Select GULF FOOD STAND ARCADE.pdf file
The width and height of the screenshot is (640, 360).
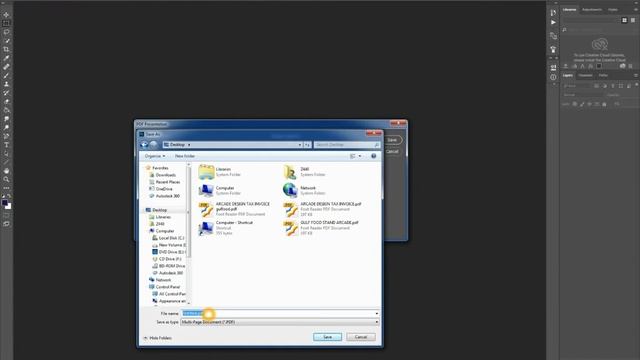tap(320, 228)
